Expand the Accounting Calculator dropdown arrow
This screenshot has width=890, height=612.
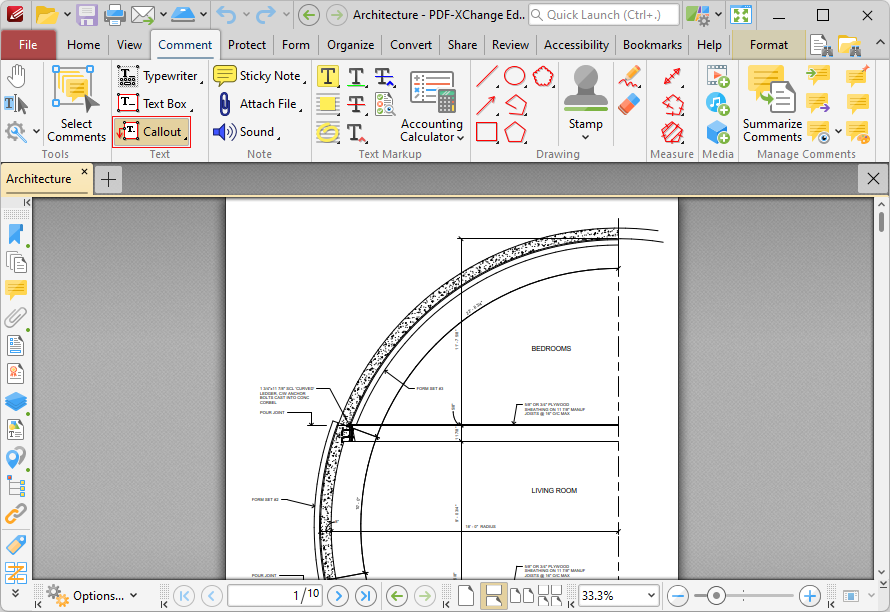coord(460,137)
